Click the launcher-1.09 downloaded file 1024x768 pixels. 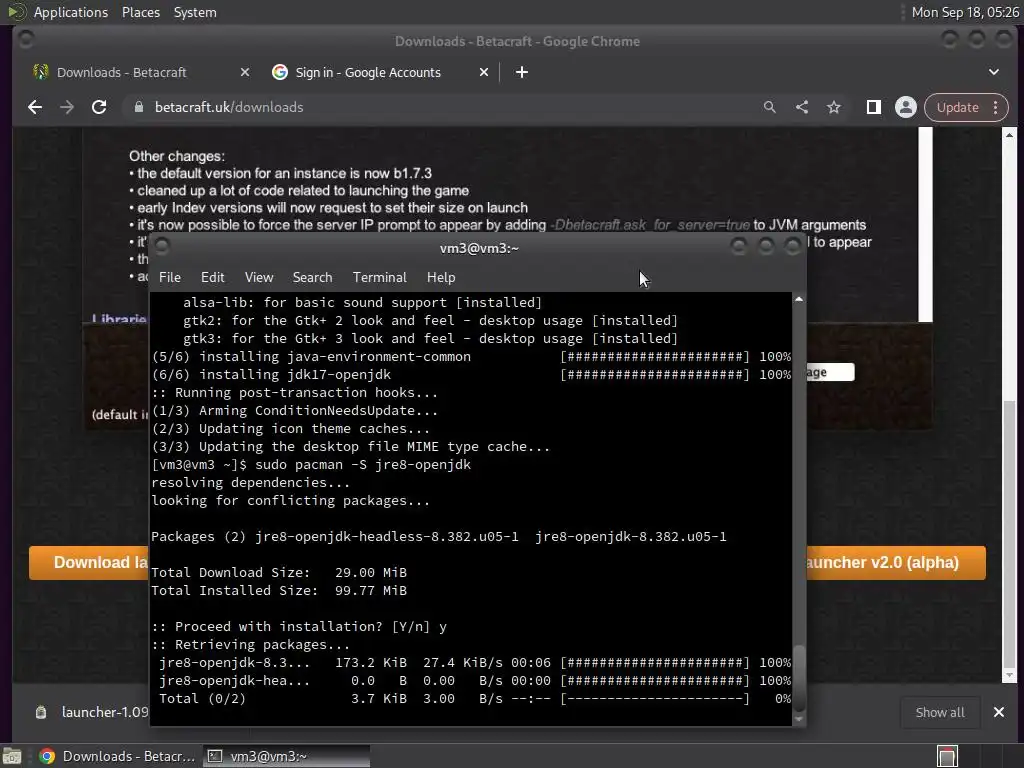point(91,712)
